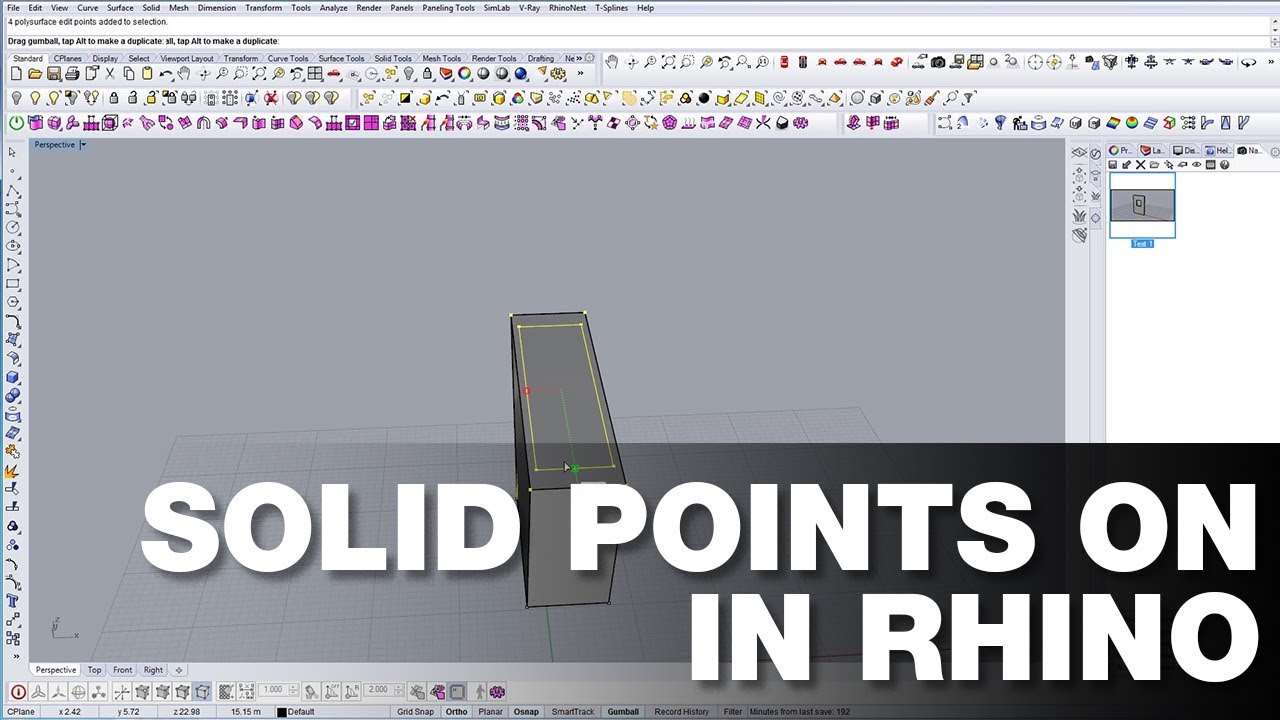Image resolution: width=1280 pixels, height=720 pixels.
Task: Select the Sphere tool in the left toolbar
Action: tap(13, 393)
